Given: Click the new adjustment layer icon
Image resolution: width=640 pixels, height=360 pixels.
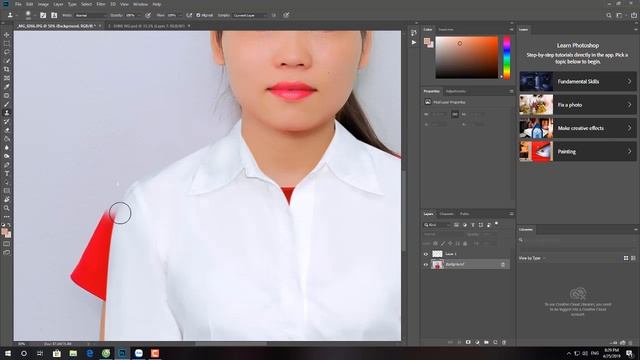Looking at the screenshot, I should click(477, 342).
